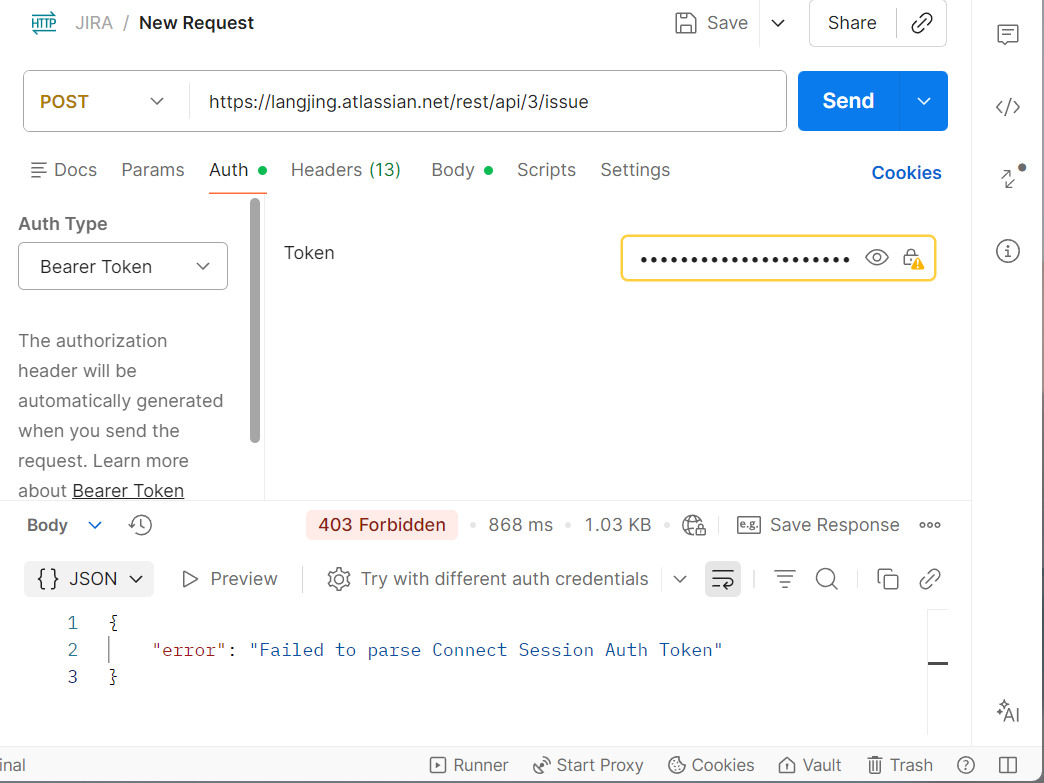This screenshot has height=783, width=1044.
Task: Search within the response body
Action: [826, 579]
